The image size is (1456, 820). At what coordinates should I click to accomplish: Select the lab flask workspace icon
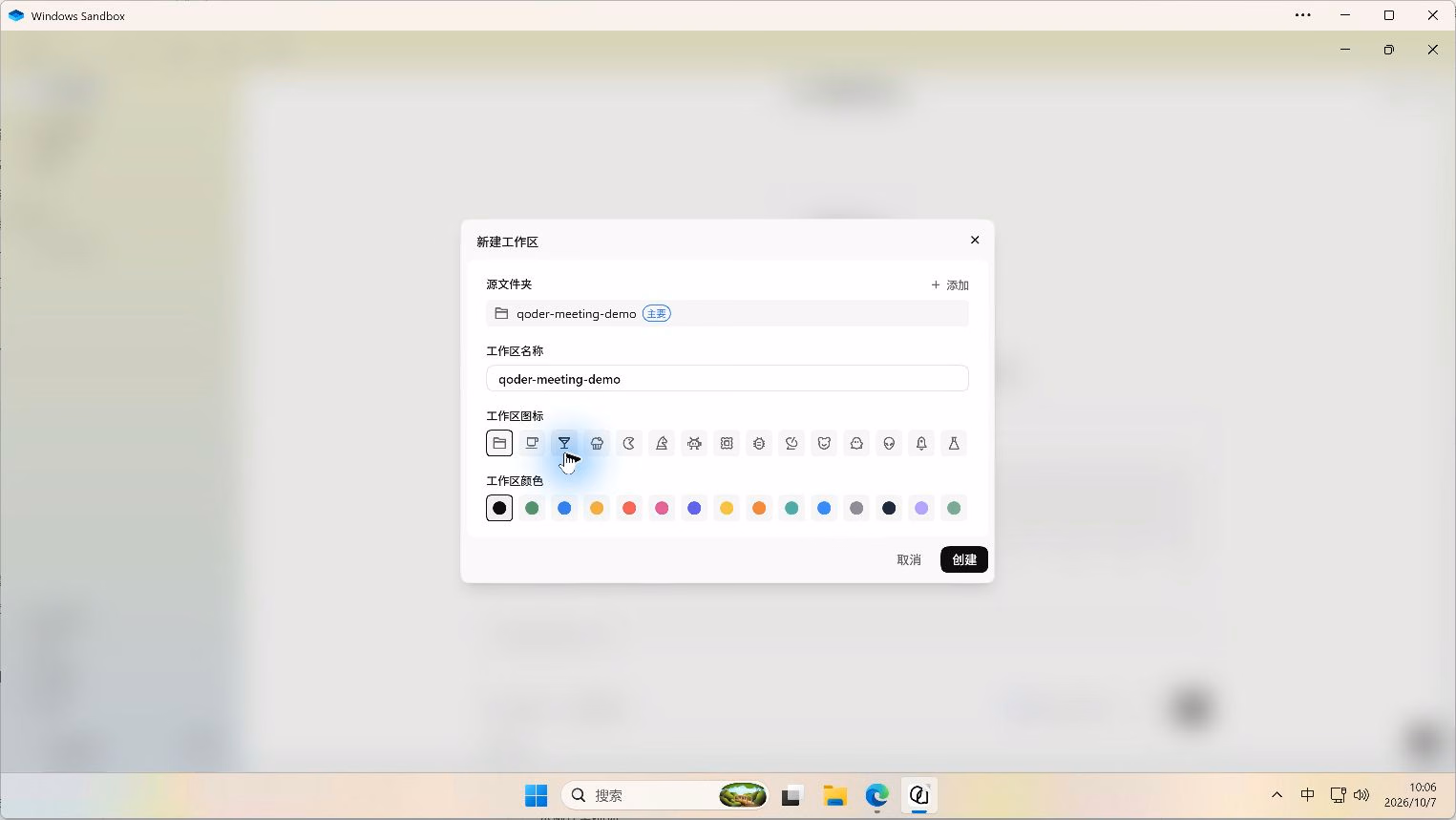coord(954,443)
